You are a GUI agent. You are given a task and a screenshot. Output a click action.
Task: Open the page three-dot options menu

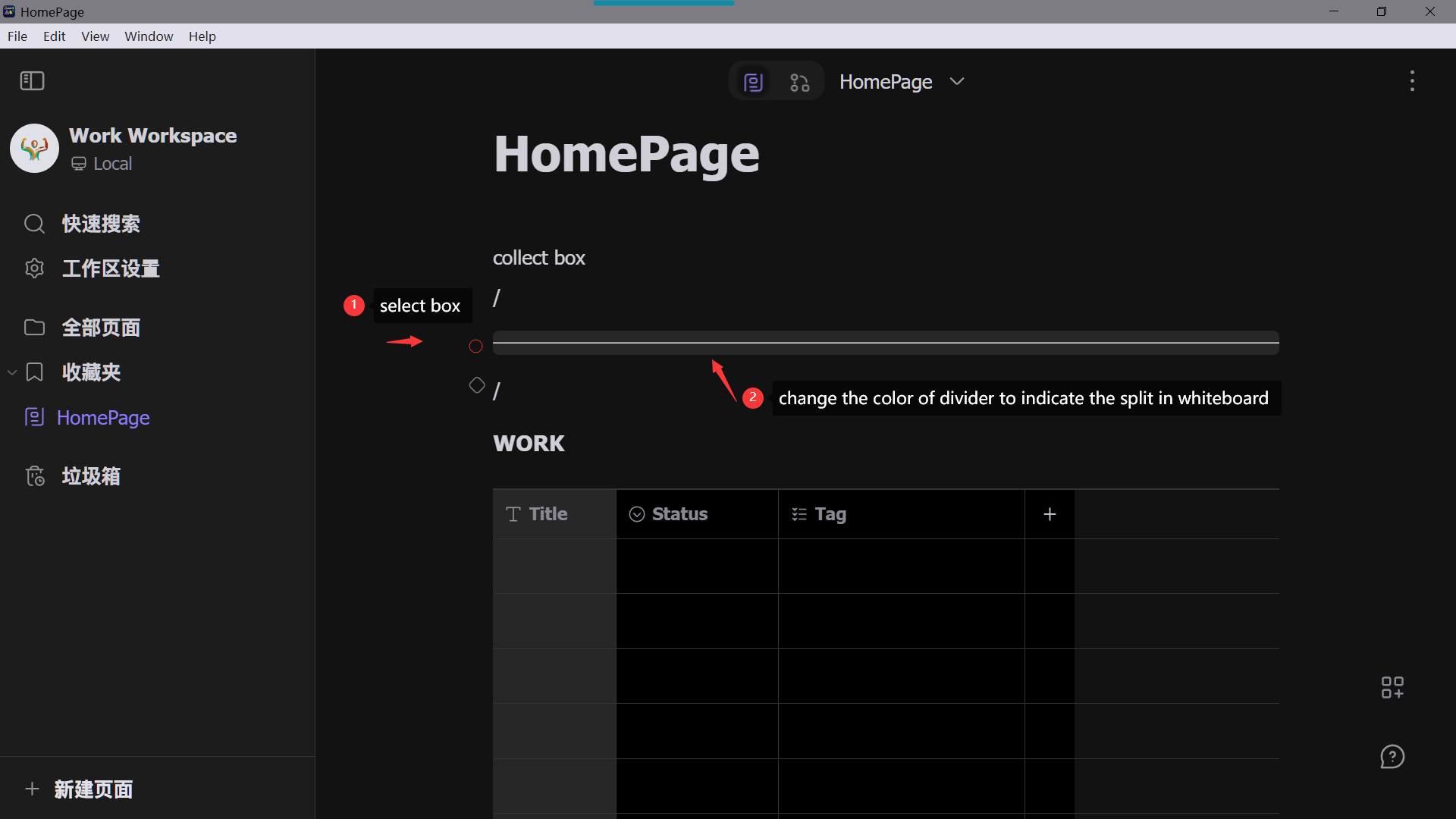[x=1412, y=80]
